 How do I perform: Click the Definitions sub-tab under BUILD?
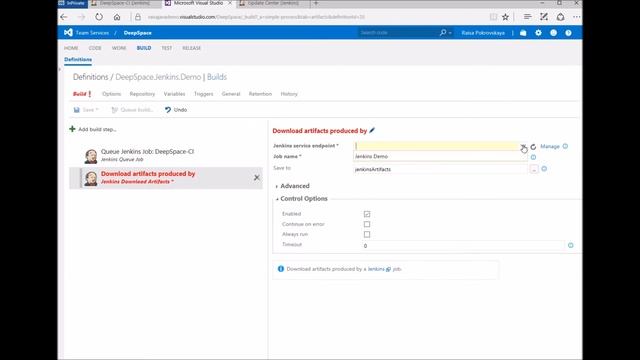[x=78, y=60]
